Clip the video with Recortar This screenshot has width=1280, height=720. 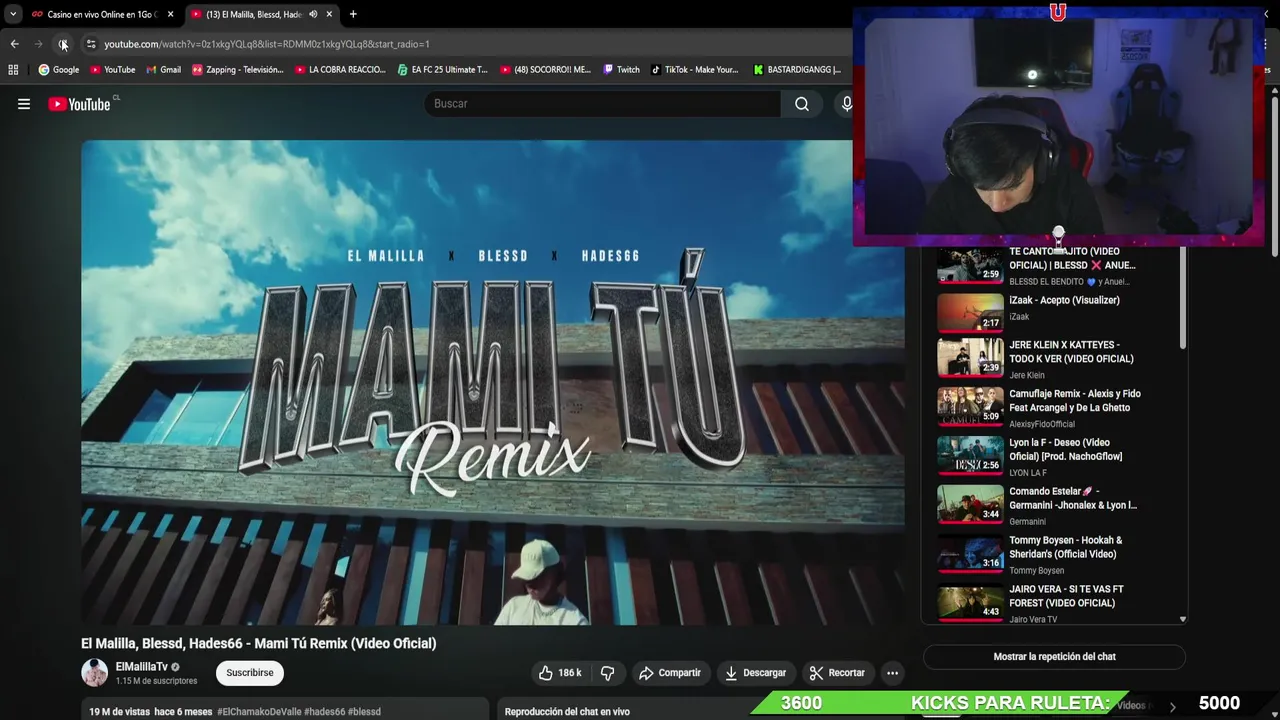pyautogui.click(x=837, y=673)
